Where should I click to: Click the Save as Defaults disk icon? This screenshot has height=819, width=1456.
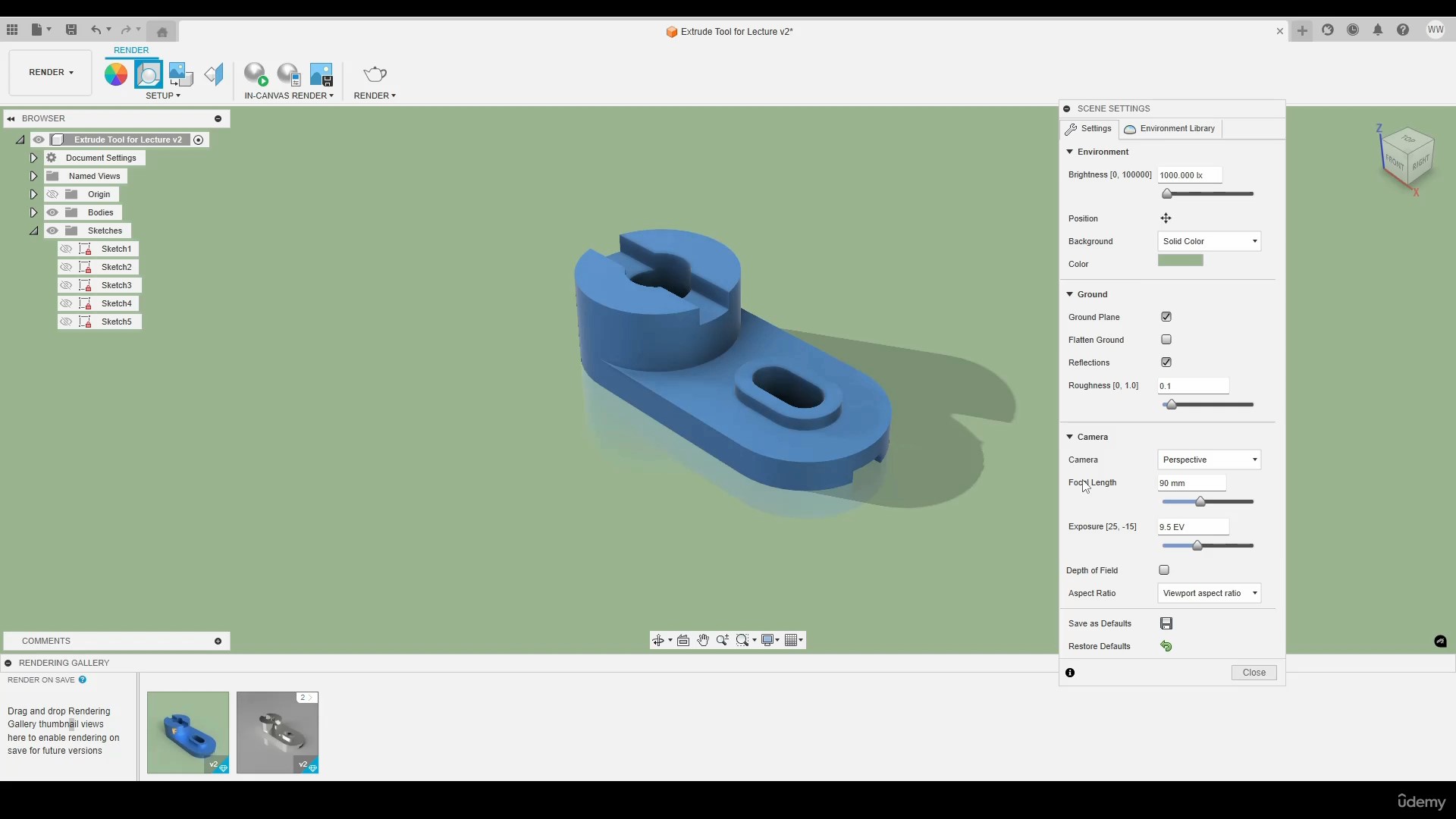point(1166,623)
